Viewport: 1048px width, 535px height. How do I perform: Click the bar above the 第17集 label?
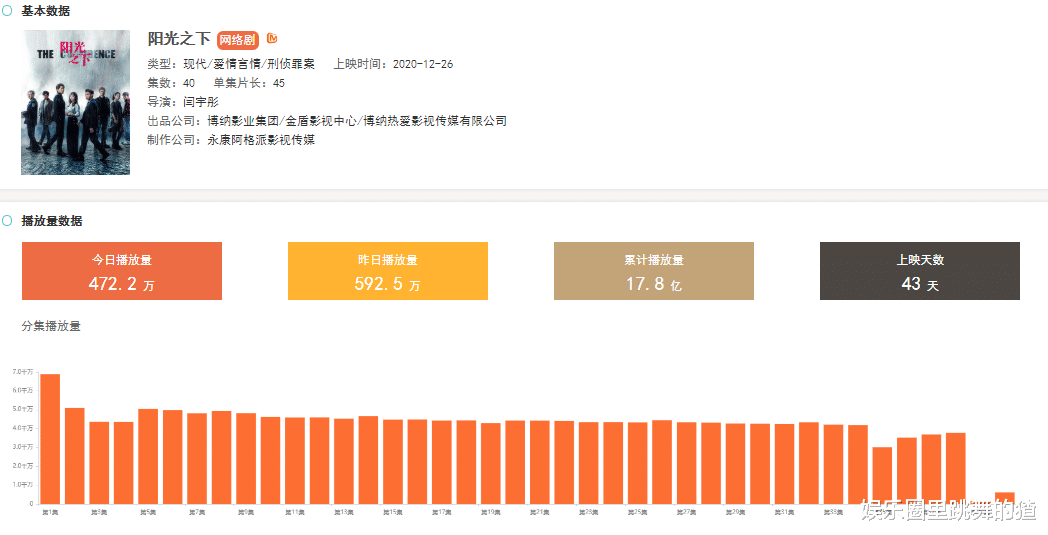tap(442, 462)
